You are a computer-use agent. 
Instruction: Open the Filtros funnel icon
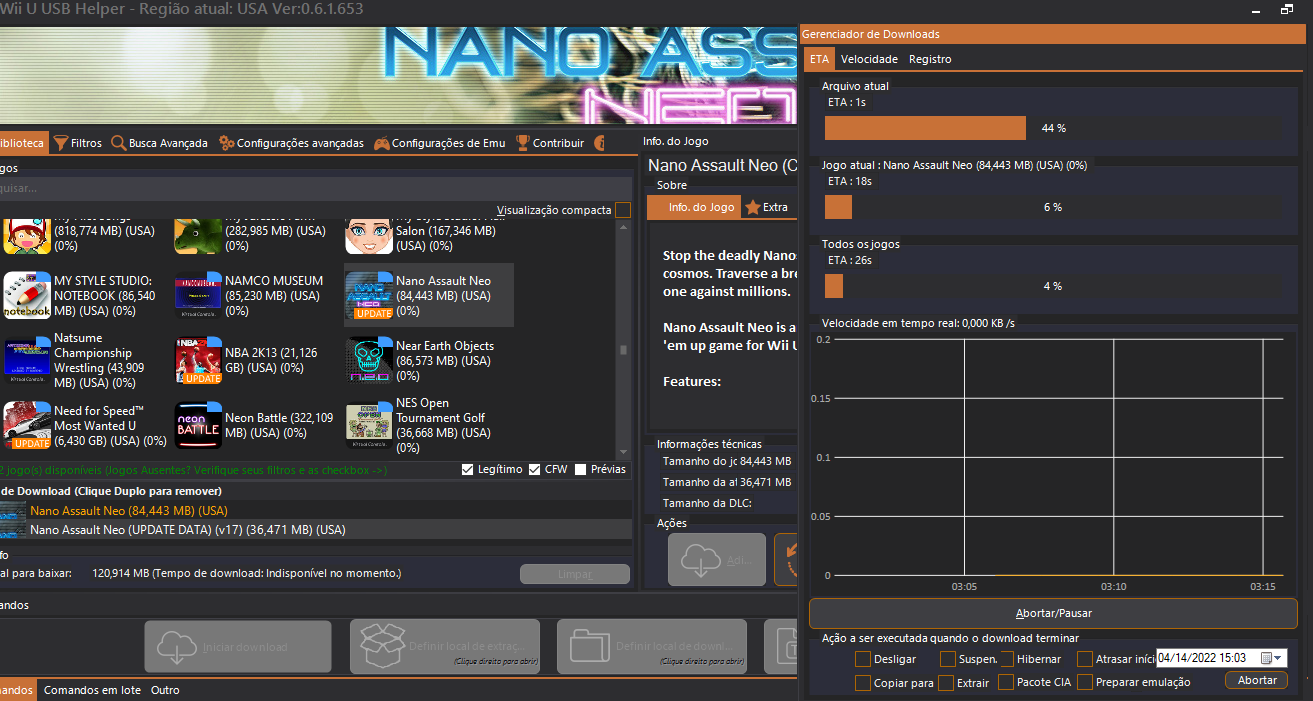61,143
